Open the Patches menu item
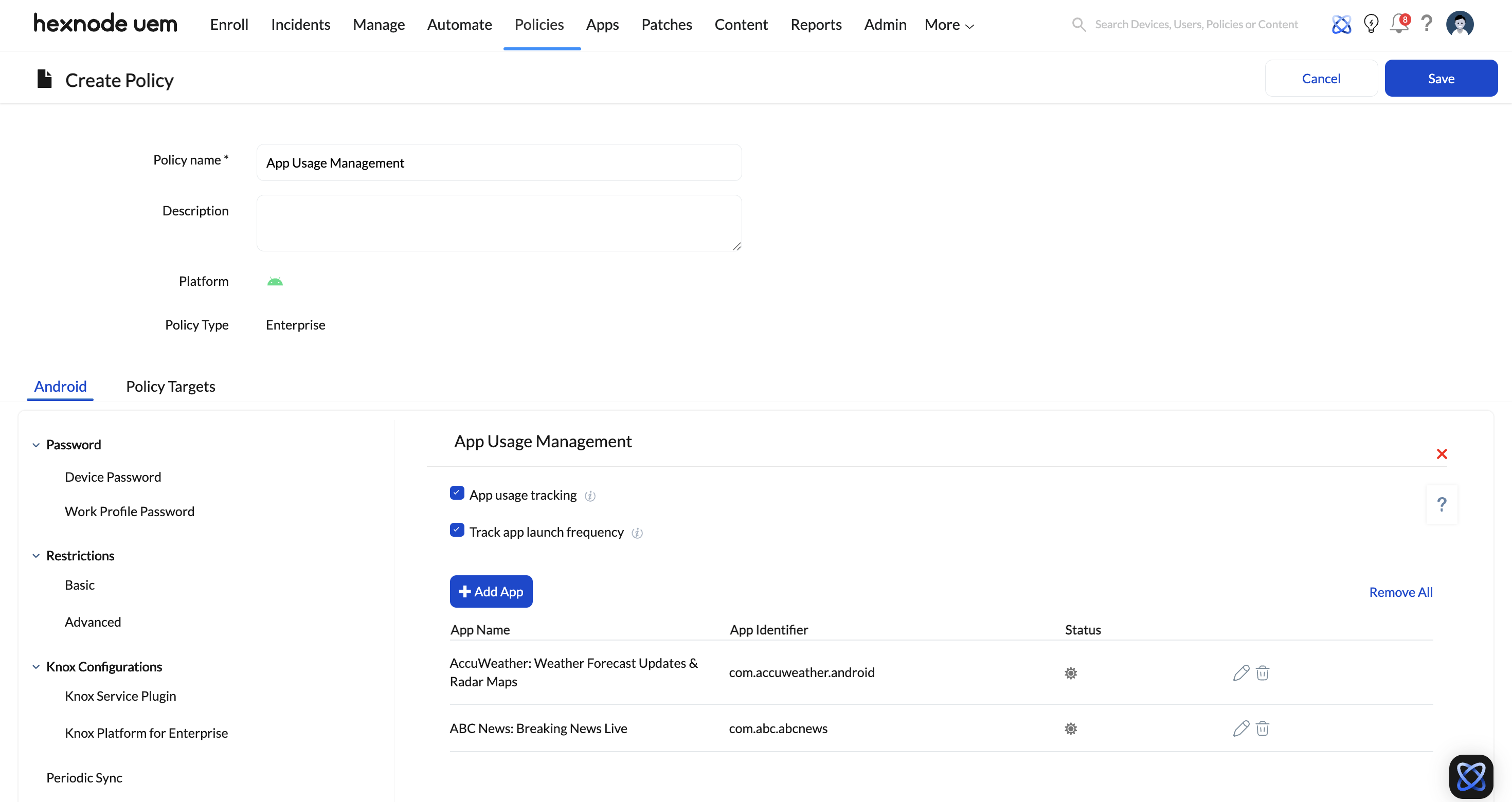Screen dimensions: 1512x802 pyautogui.click(x=666, y=25)
